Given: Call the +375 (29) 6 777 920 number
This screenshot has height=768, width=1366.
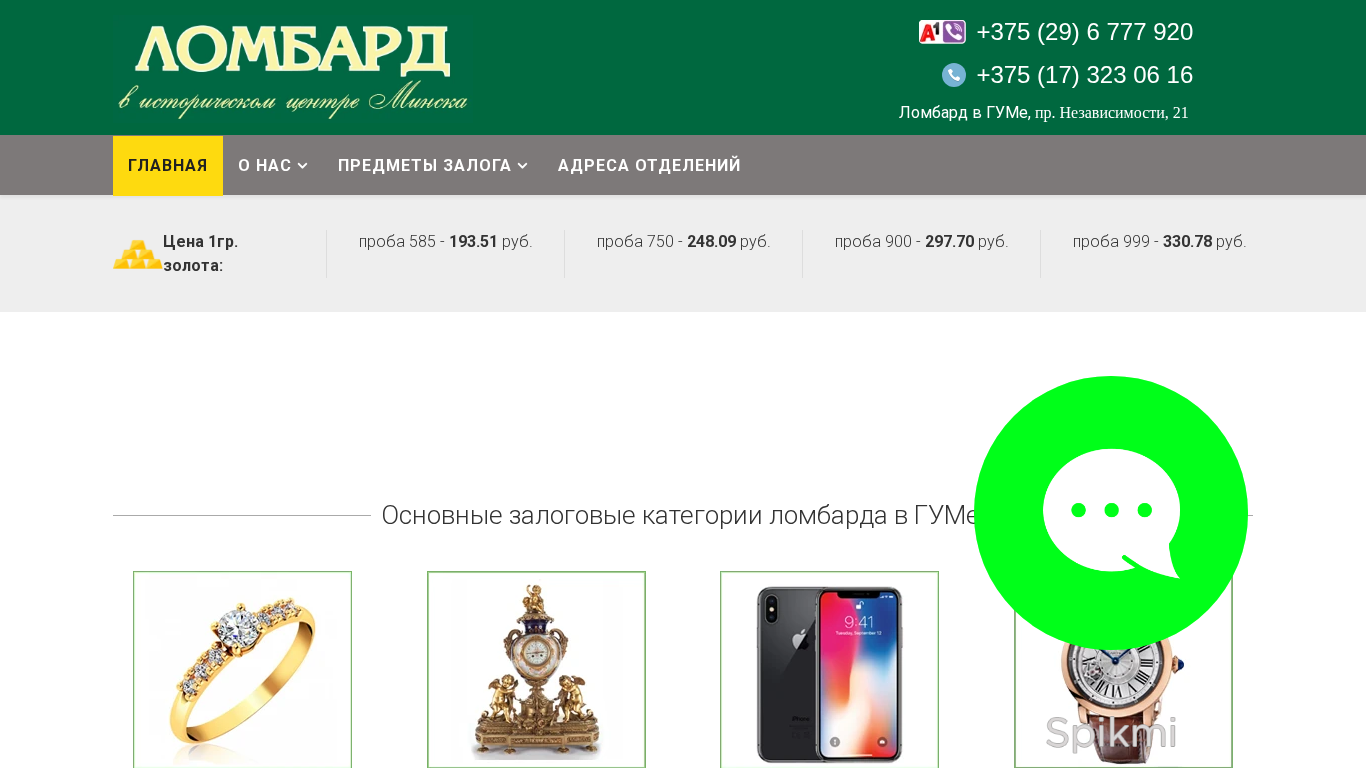Looking at the screenshot, I should pyautogui.click(x=1084, y=32).
